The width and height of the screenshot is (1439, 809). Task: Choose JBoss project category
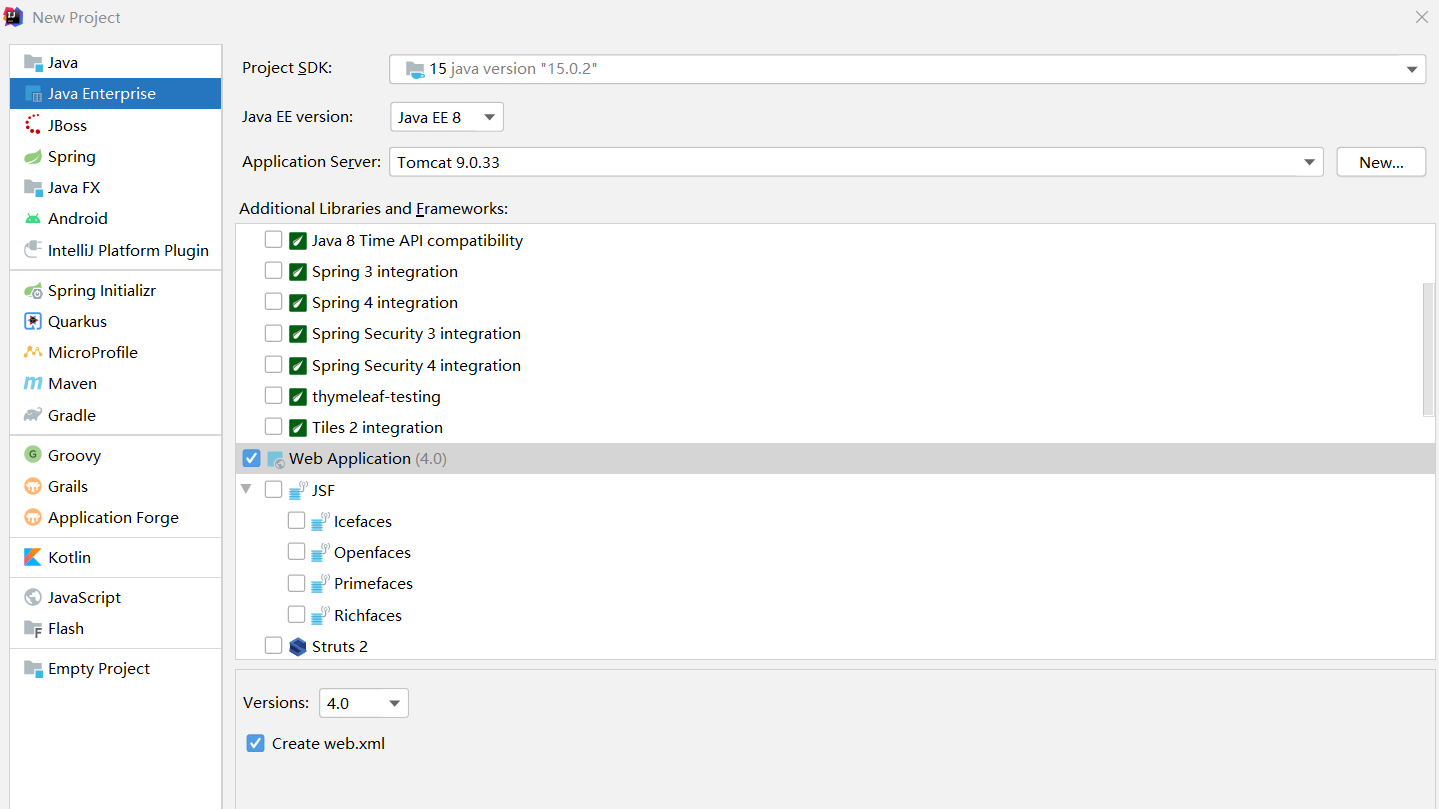(x=115, y=125)
